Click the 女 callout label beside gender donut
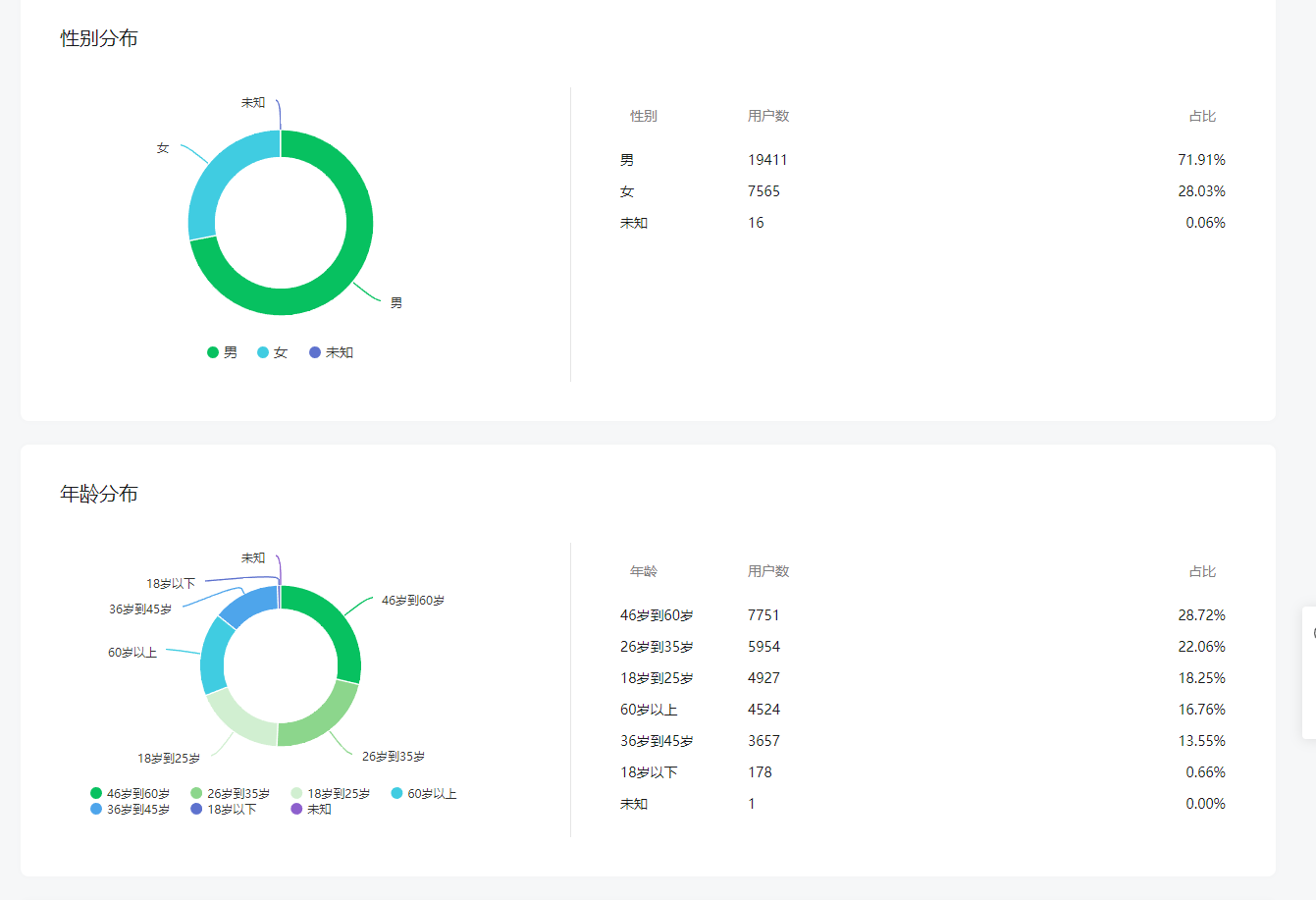 coord(163,148)
